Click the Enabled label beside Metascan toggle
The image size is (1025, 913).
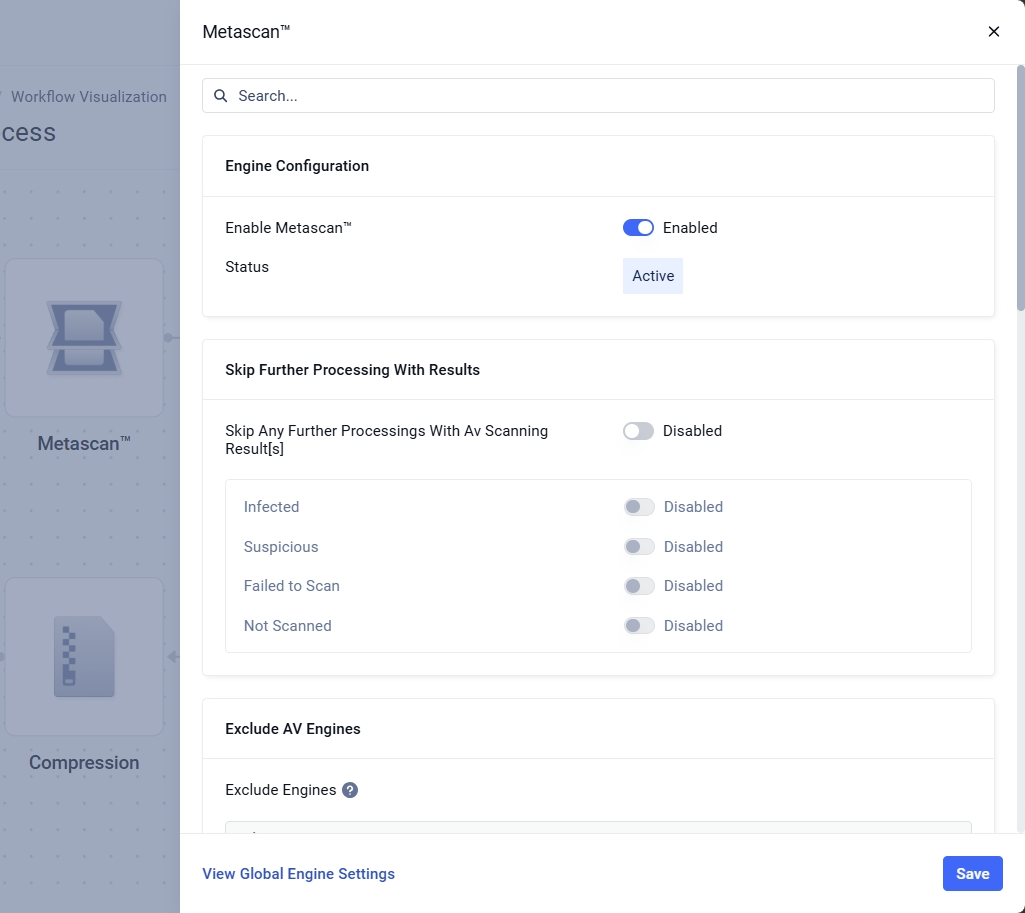(690, 227)
